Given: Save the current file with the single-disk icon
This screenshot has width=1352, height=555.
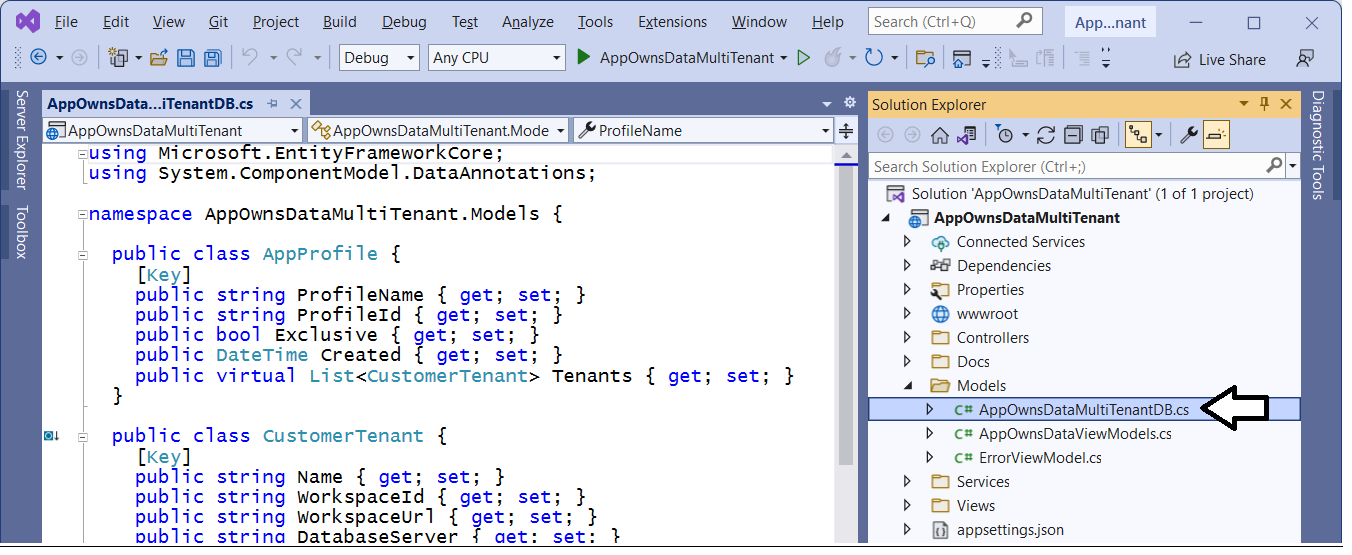Looking at the screenshot, I should pos(186,58).
